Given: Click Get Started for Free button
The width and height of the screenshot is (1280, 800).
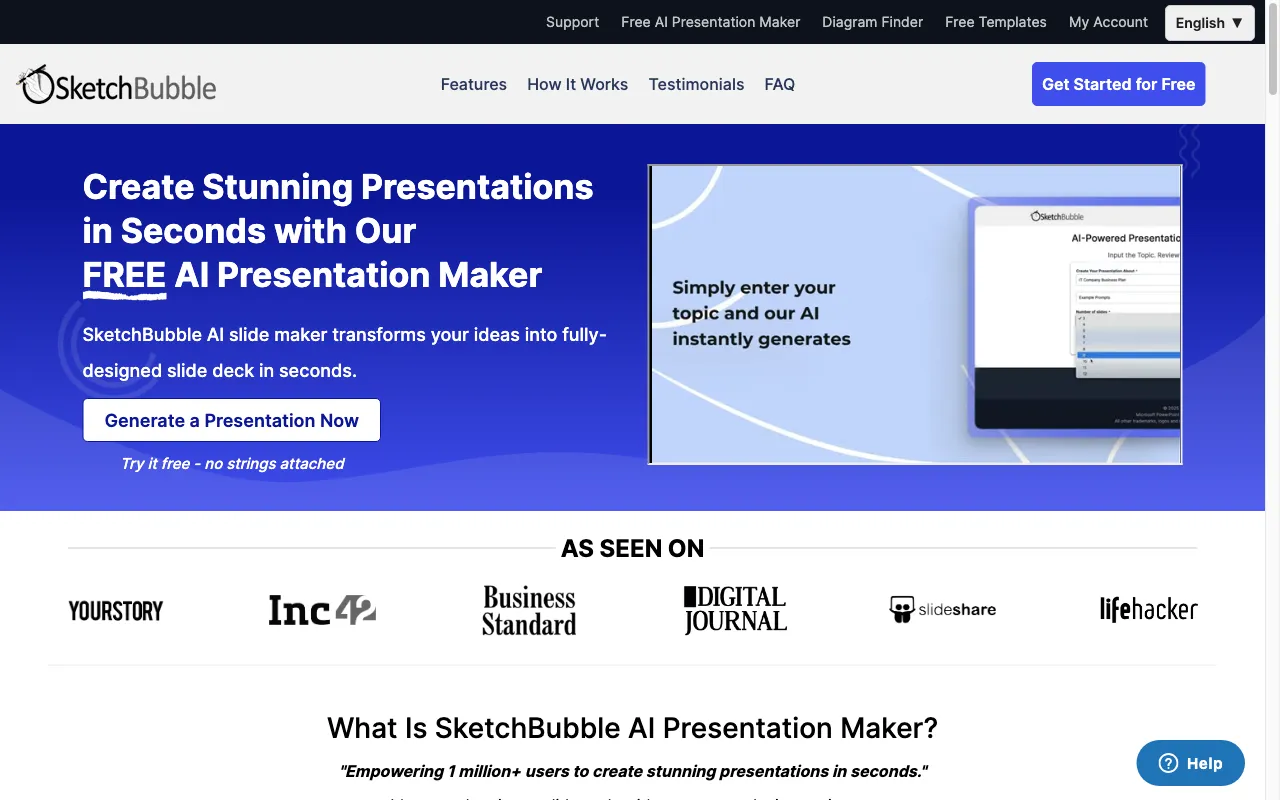Looking at the screenshot, I should click(x=1118, y=84).
